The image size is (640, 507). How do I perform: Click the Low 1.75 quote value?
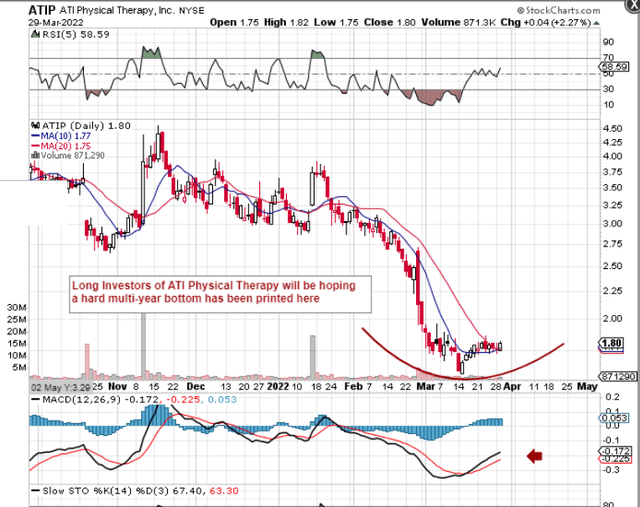point(336,22)
